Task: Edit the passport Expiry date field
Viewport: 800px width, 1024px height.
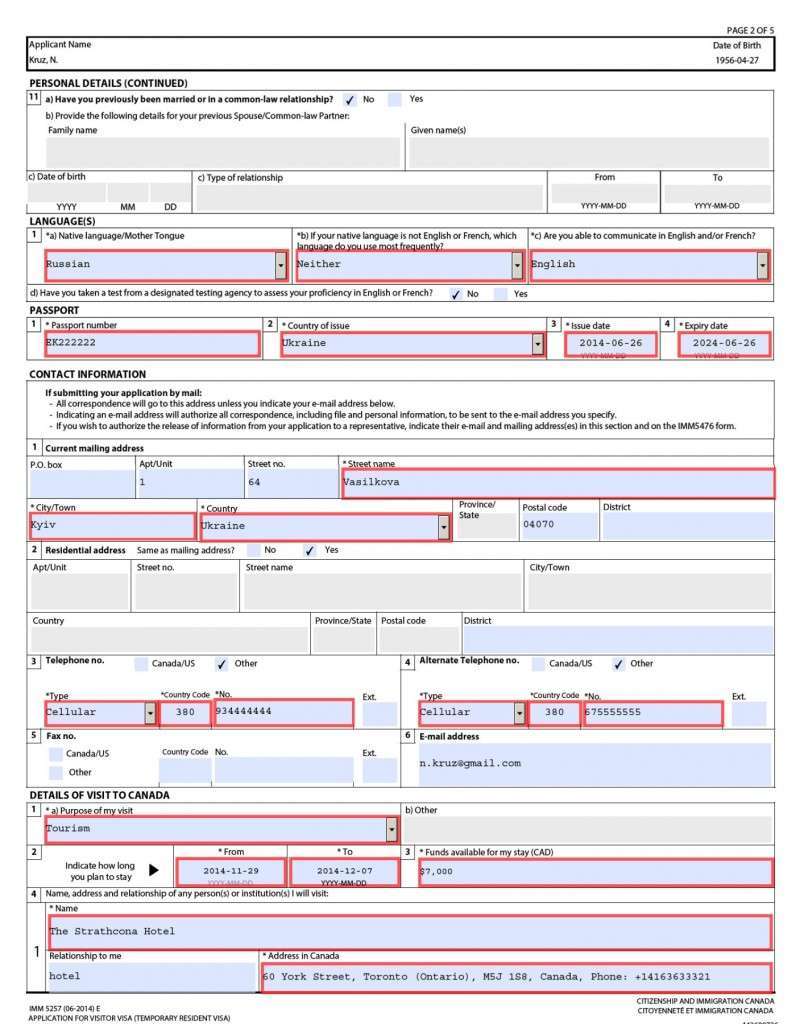Action: pyautogui.click(x=724, y=344)
